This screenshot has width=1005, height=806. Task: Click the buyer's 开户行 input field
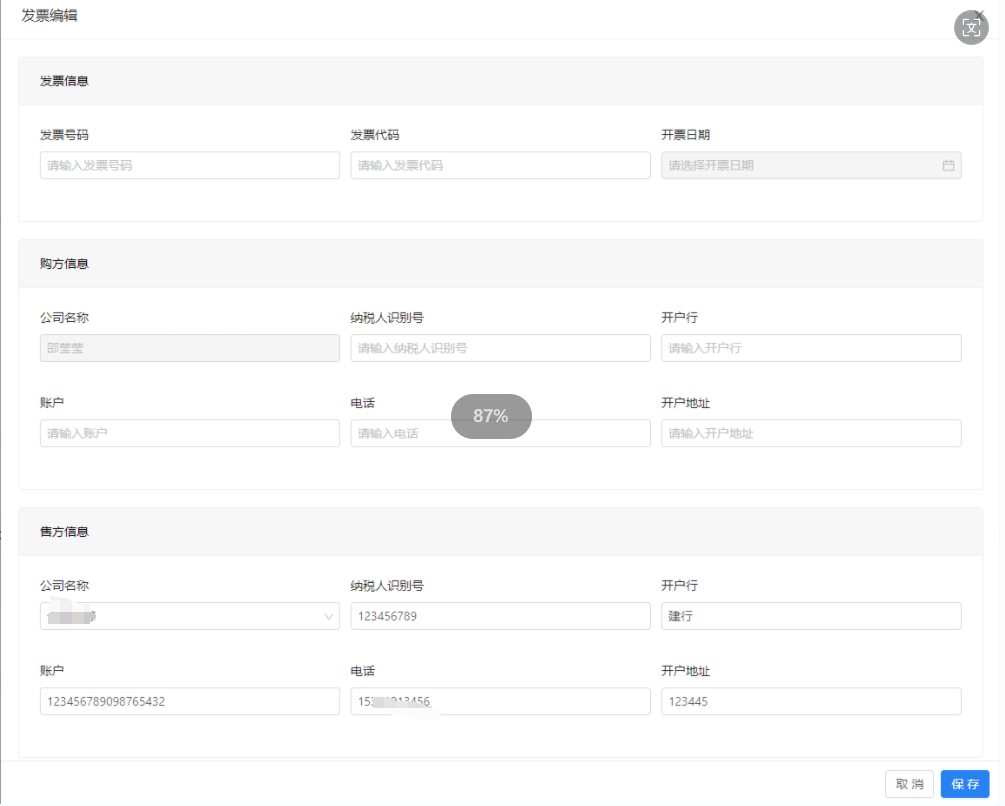click(x=810, y=348)
